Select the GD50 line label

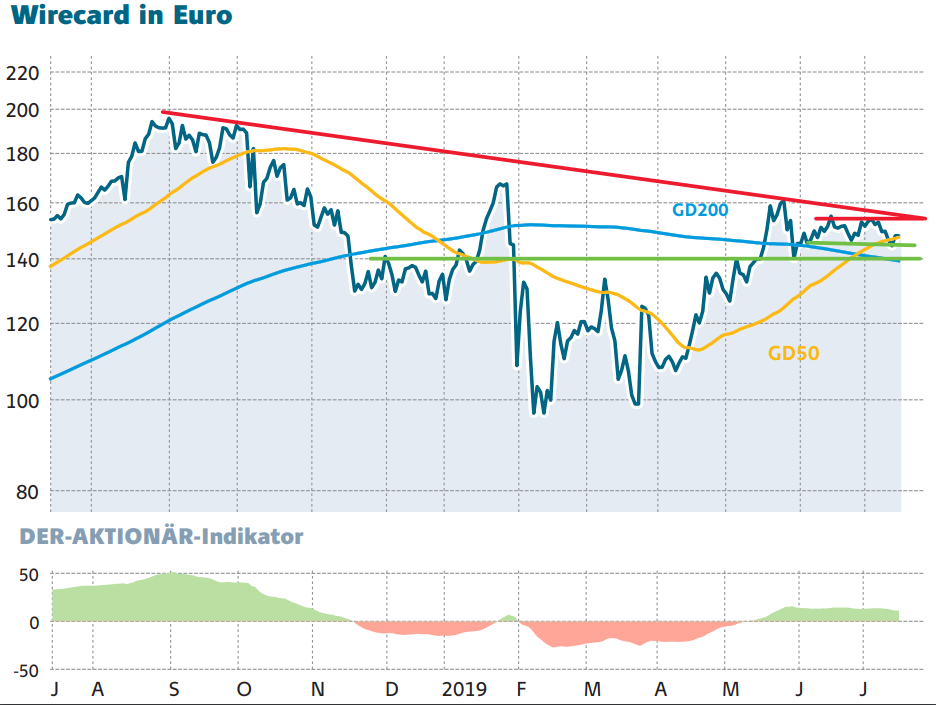793,353
